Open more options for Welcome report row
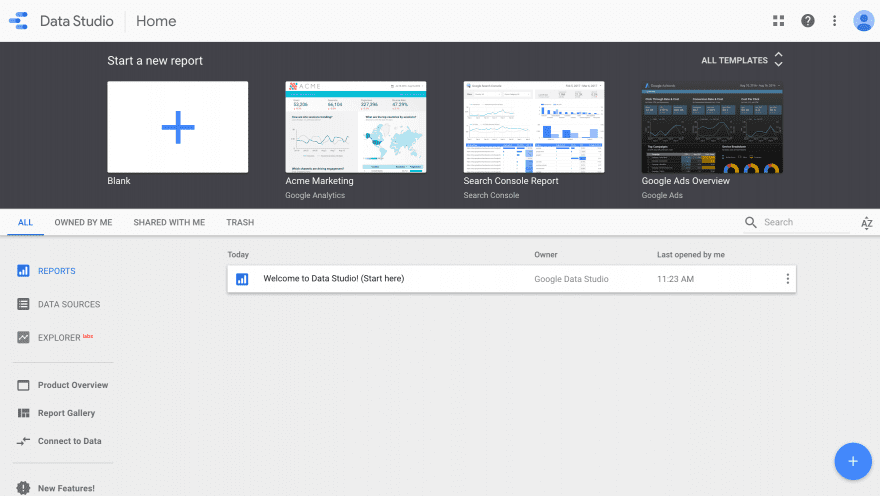This screenshot has height=496, width=880. click(x=787, y=279)
